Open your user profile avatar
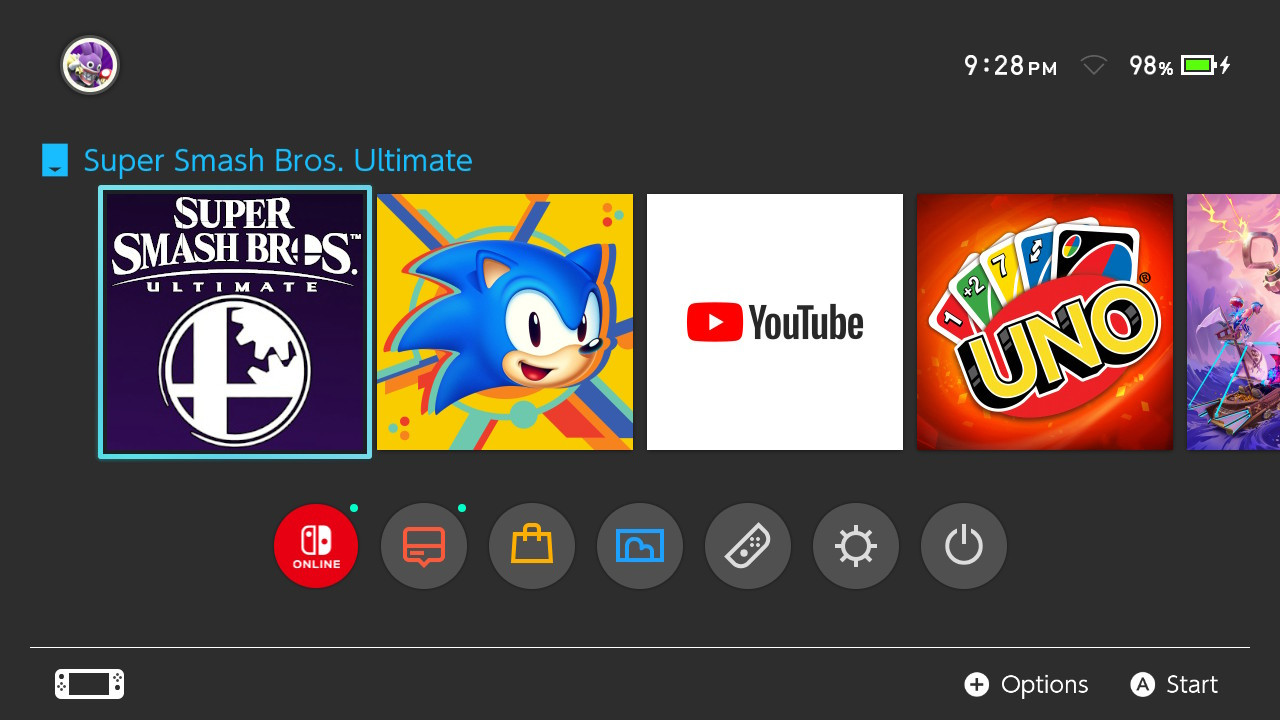 tap(89, 65)
